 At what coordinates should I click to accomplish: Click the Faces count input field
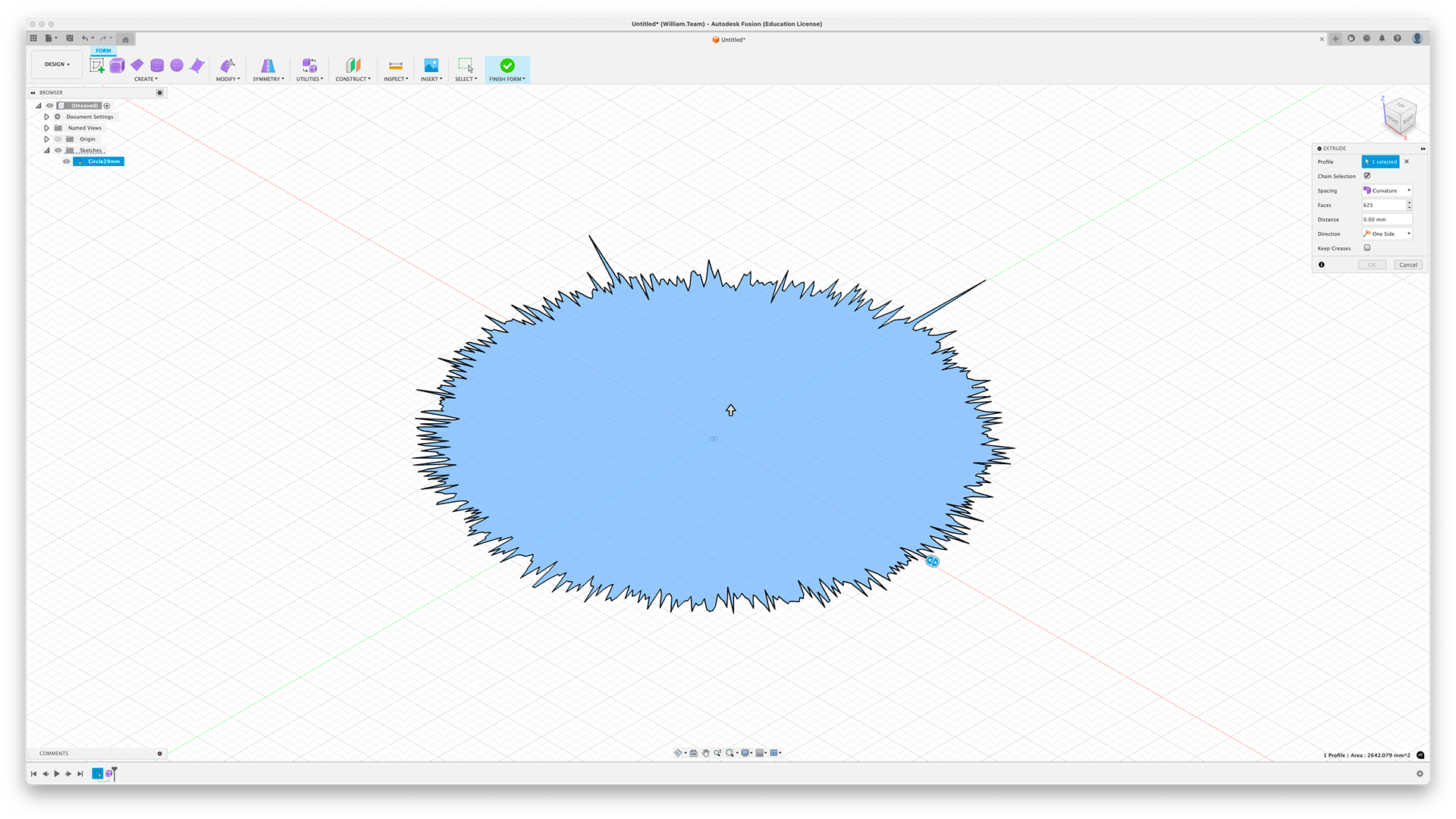(x=1384, y=205)
